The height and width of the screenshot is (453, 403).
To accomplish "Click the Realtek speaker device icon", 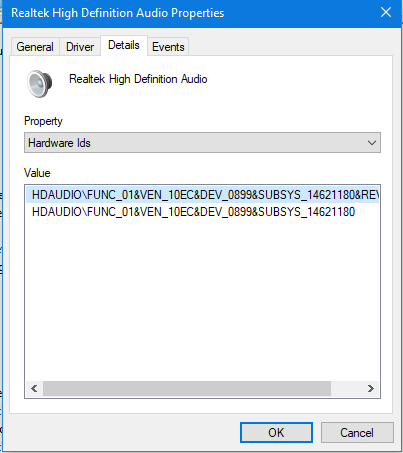I will coord(40,84).
